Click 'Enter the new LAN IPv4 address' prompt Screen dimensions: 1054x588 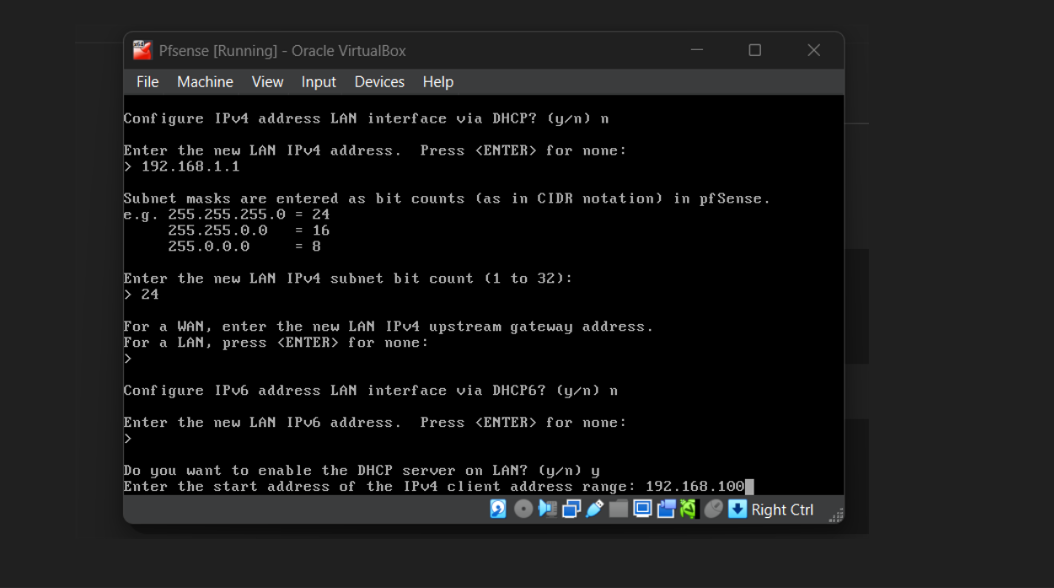[375, 151]
